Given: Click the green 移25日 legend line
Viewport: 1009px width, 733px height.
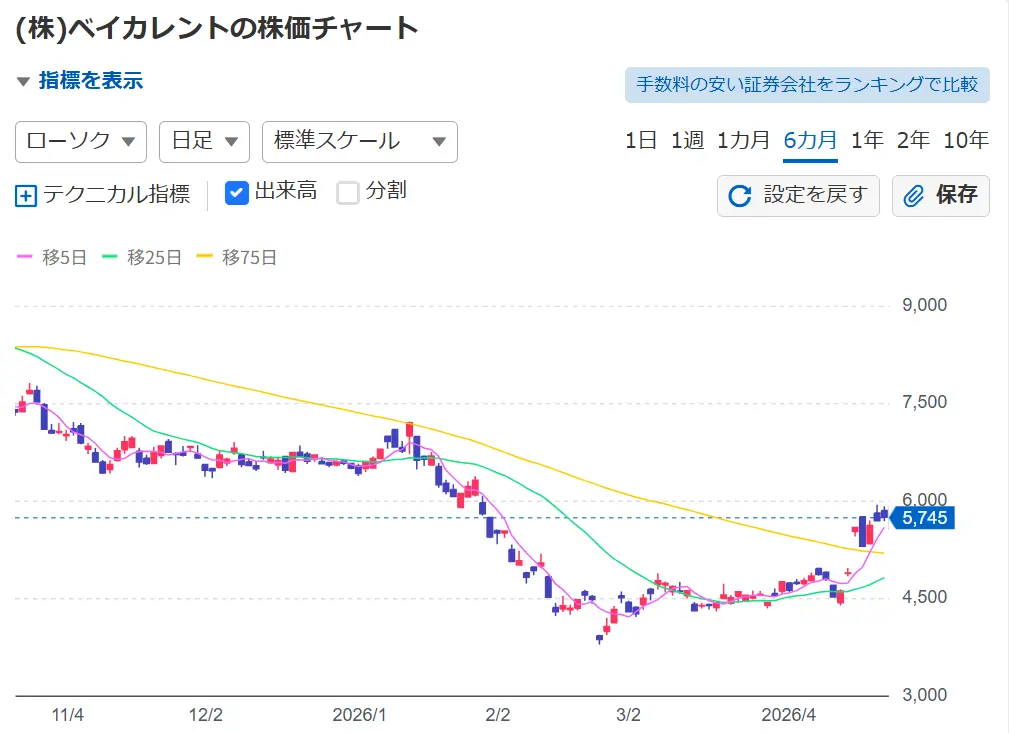Looking at the screenshot, I should (110, 257).
